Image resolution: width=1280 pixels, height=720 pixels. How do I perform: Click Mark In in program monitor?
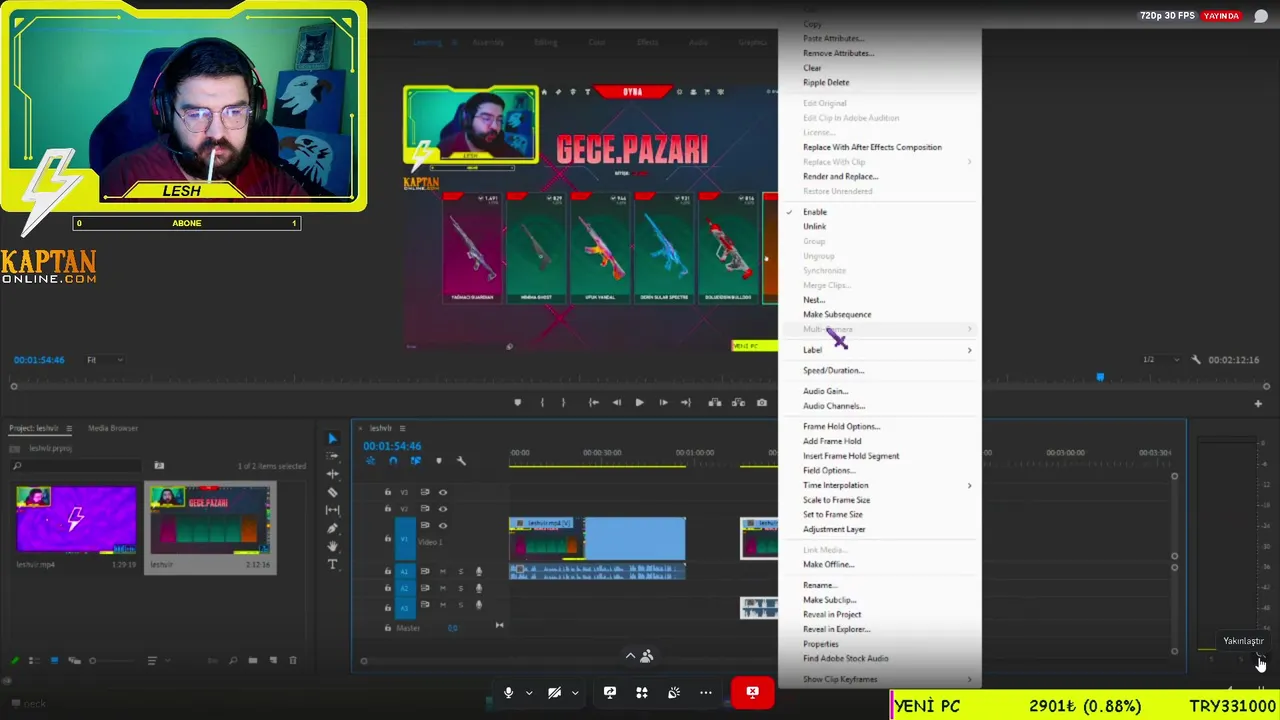[542, 403]
